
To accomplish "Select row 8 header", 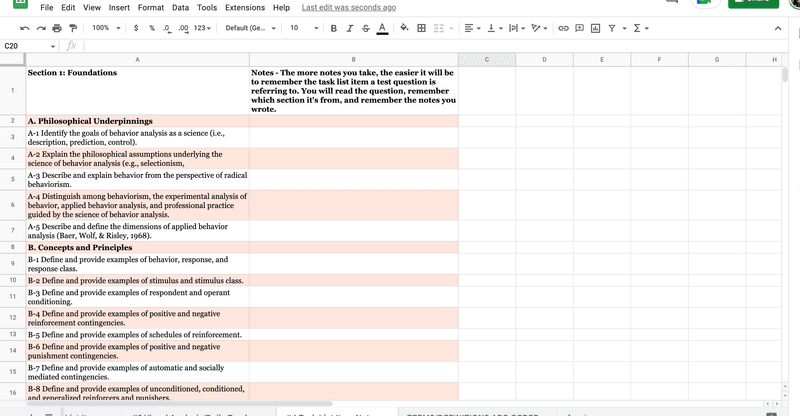I will point(13,247).
